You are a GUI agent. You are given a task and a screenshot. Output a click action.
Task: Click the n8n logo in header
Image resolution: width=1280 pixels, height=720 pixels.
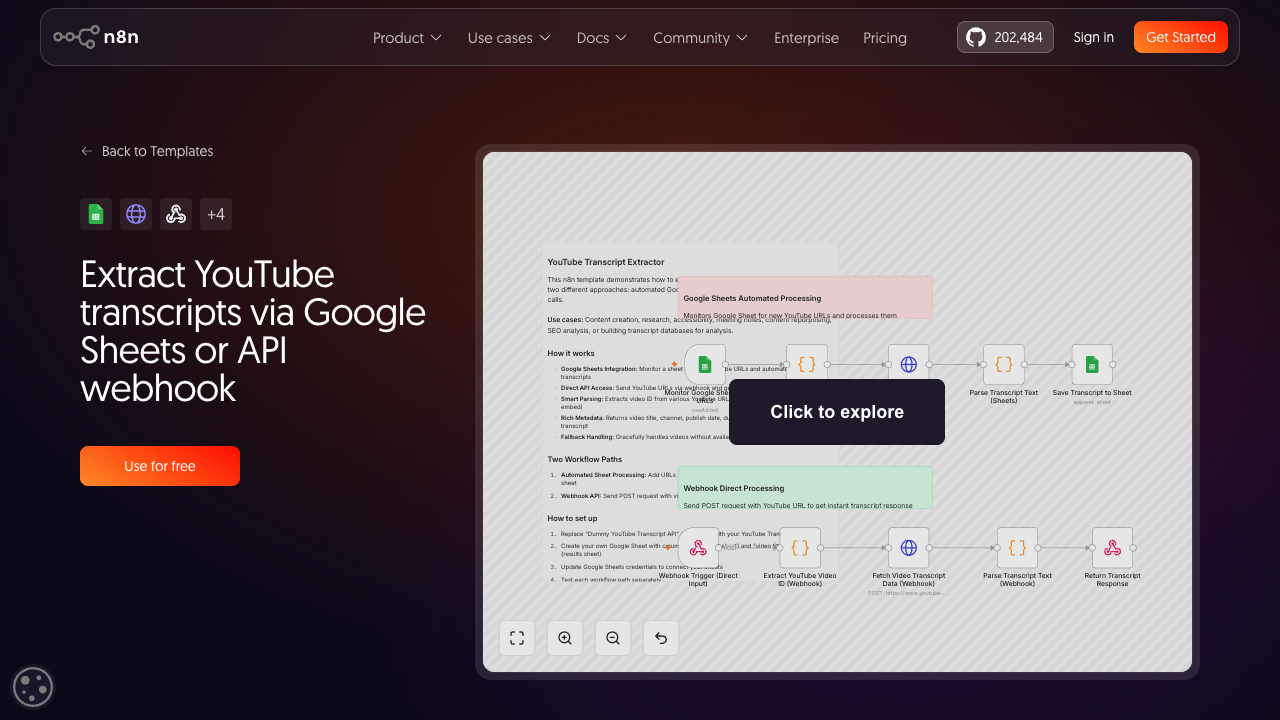point(96,37)
